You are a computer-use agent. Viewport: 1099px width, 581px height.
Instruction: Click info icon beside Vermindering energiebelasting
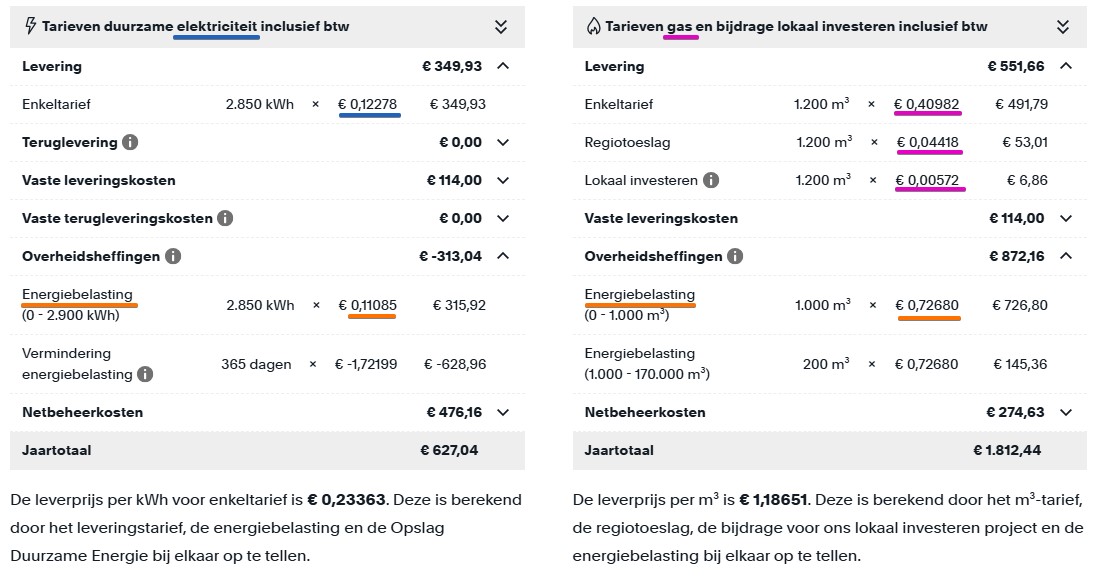(147, 375)
